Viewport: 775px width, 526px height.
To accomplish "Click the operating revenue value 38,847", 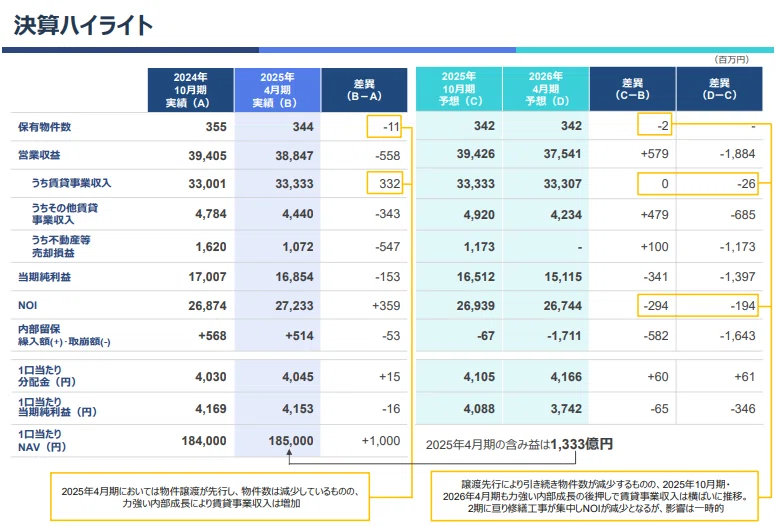I will (x=294, y=156).
